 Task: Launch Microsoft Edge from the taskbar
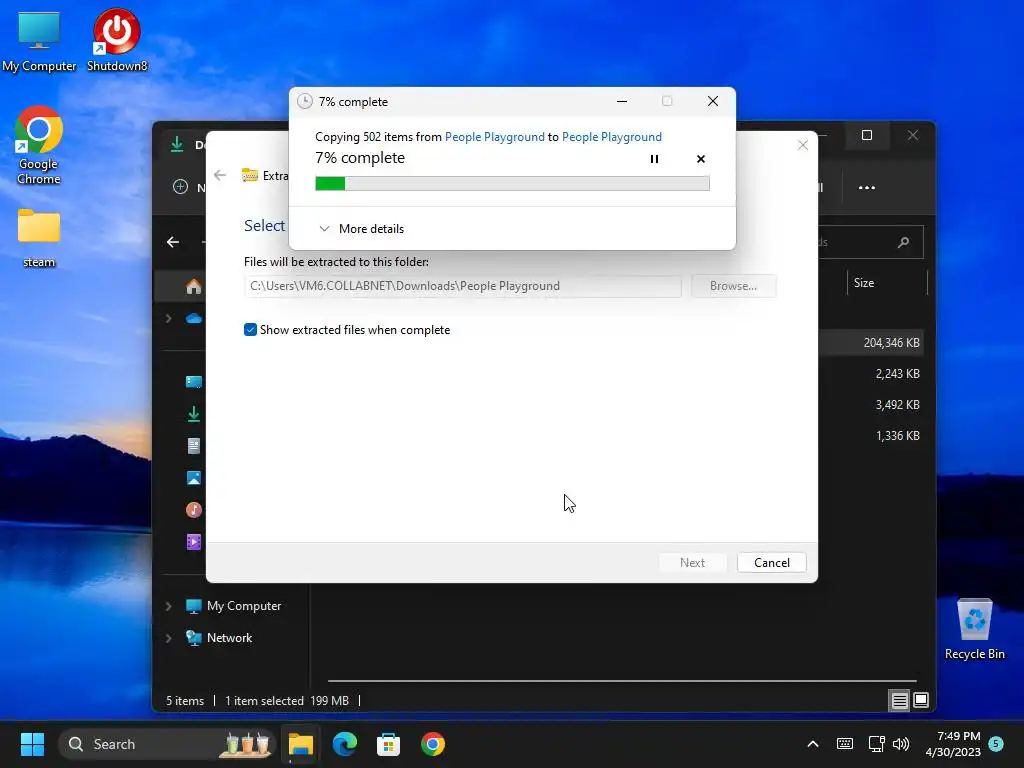tap(345, 744)
